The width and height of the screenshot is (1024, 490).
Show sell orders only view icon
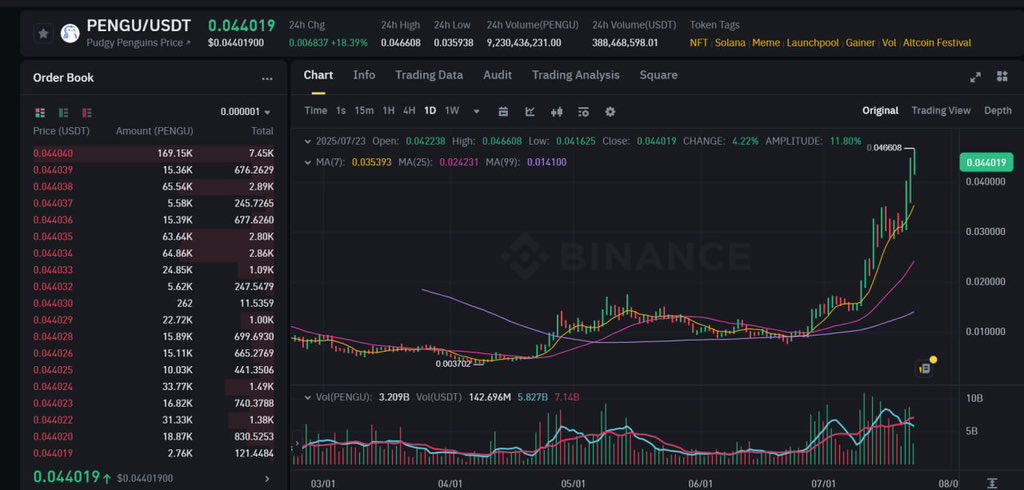[x=87, y=112]
